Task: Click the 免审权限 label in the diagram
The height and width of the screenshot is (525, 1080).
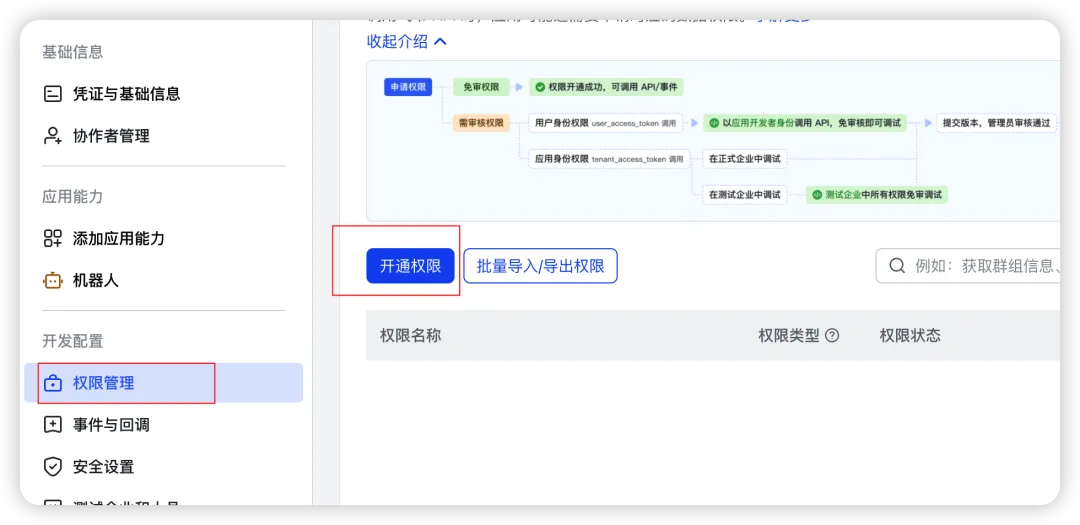Action: point(481,87)
